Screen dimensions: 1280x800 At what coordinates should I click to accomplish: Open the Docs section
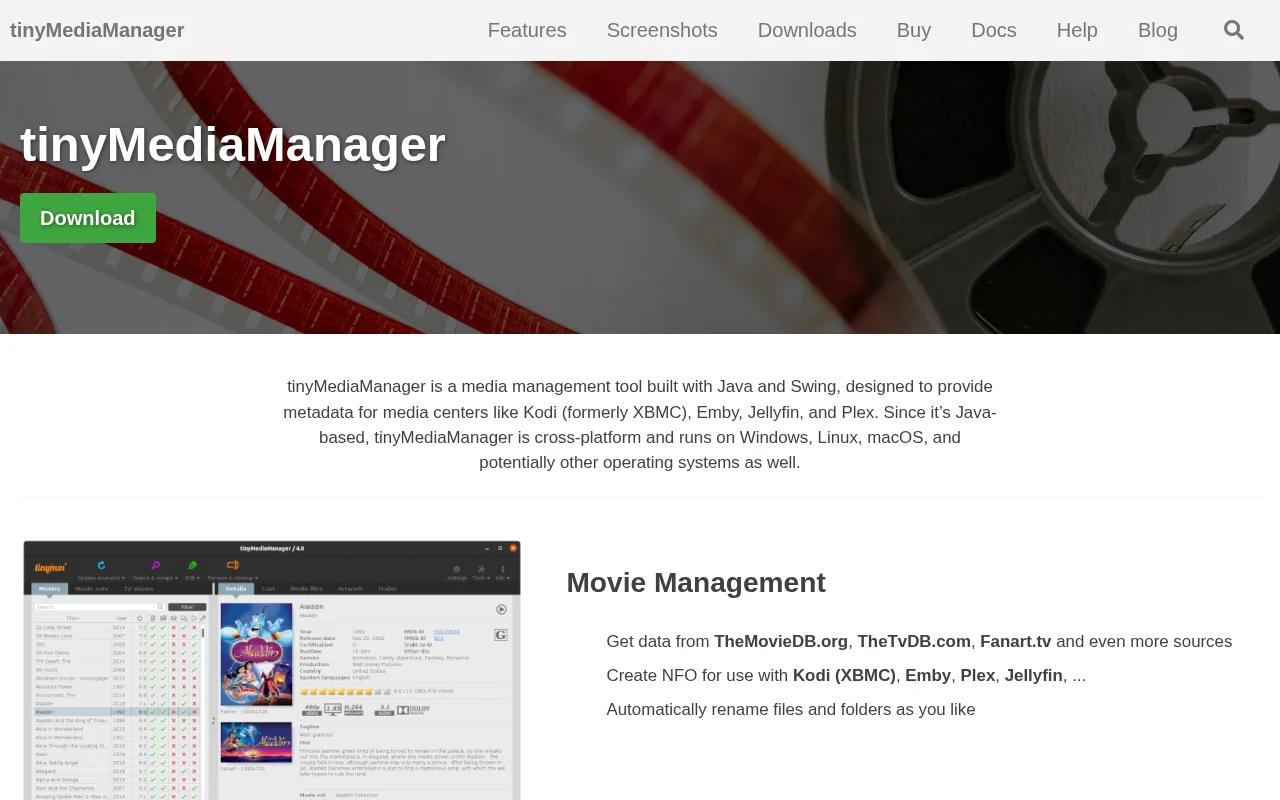point(994,30)
